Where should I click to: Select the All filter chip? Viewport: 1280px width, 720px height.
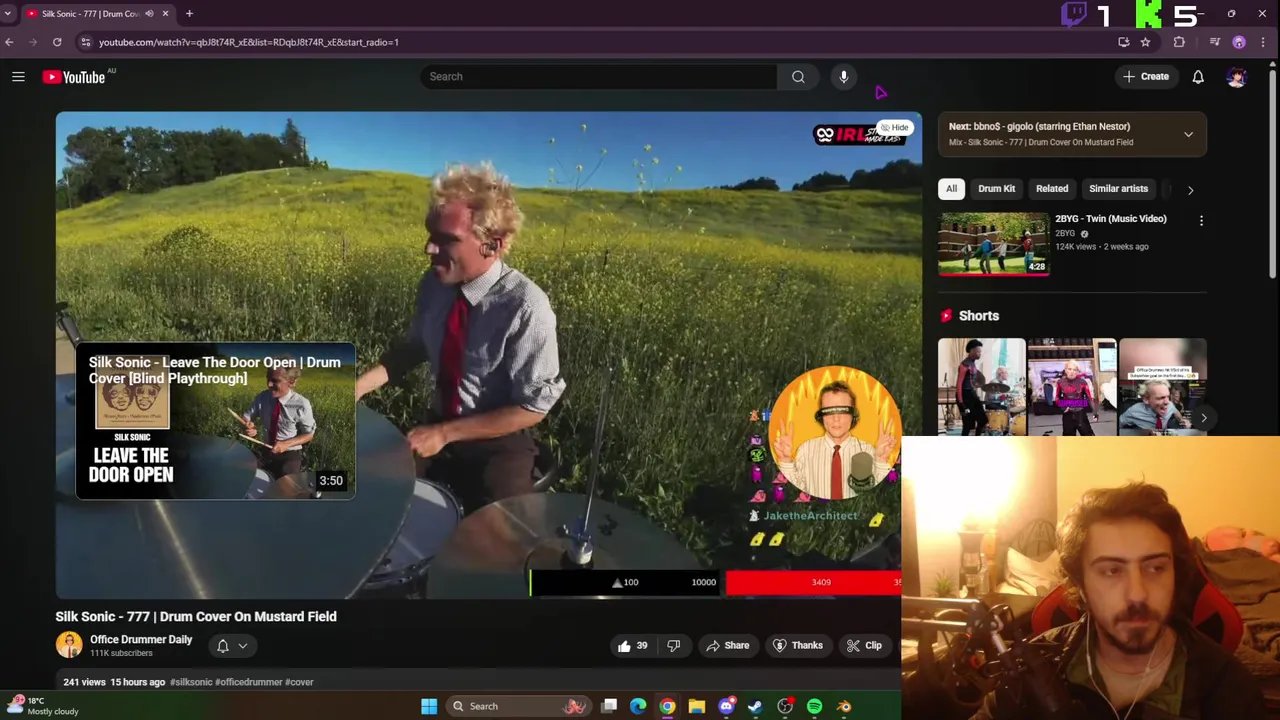coord(951,188)
